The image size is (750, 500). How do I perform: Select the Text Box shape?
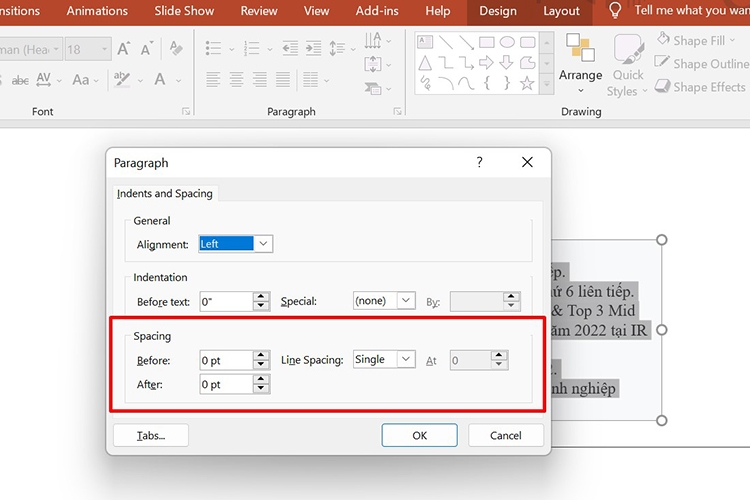click(425, 42)
